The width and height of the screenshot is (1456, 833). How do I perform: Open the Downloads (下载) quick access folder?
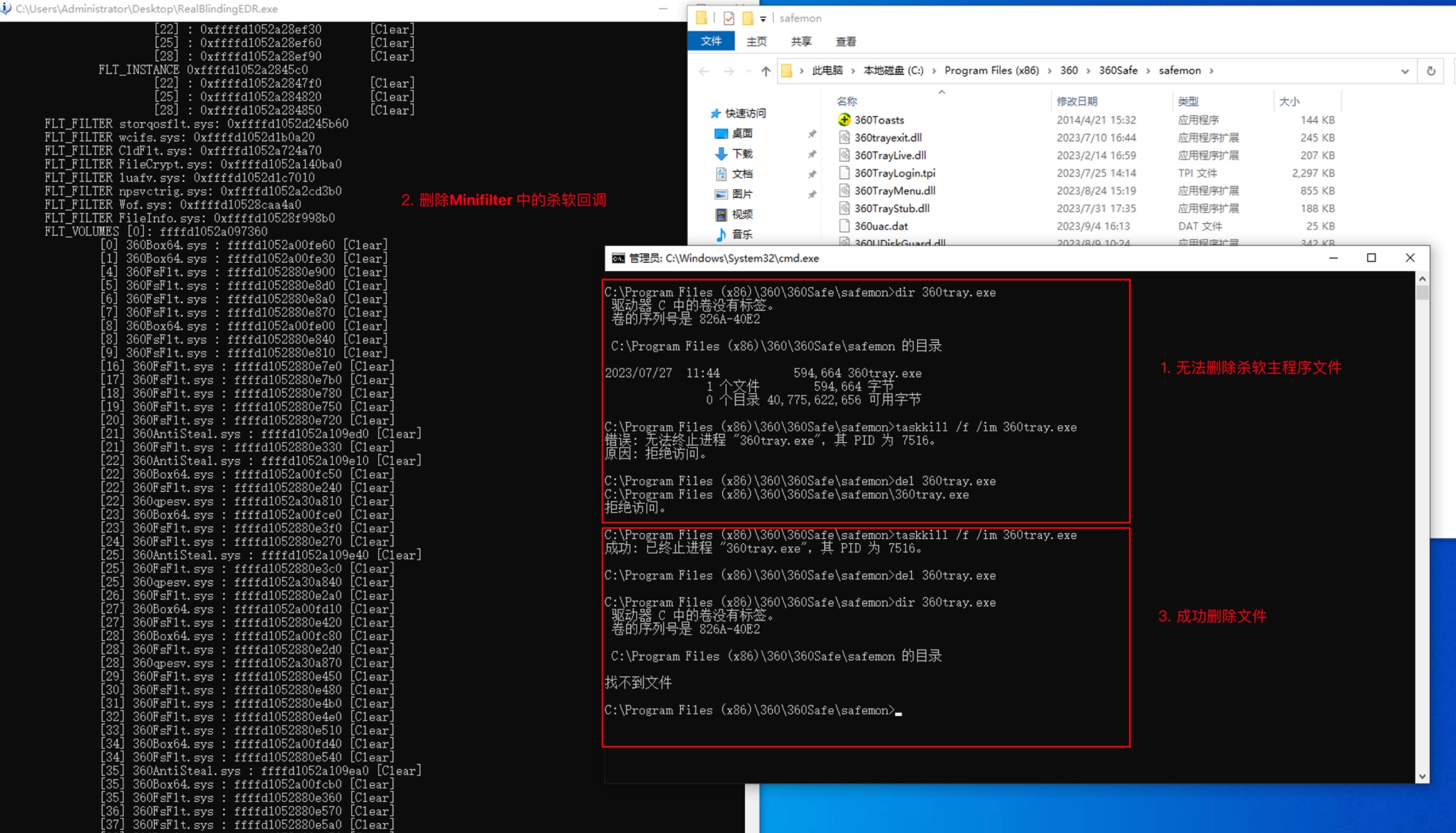pos(742,154)
